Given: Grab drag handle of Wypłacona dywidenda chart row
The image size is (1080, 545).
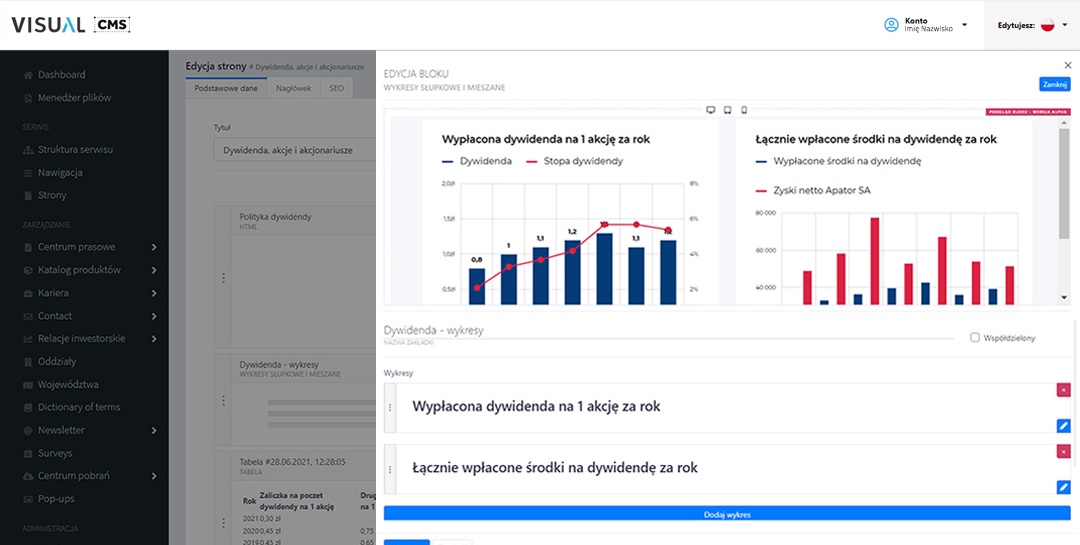Looking at the screenshot, I should [x=390, y=408].
